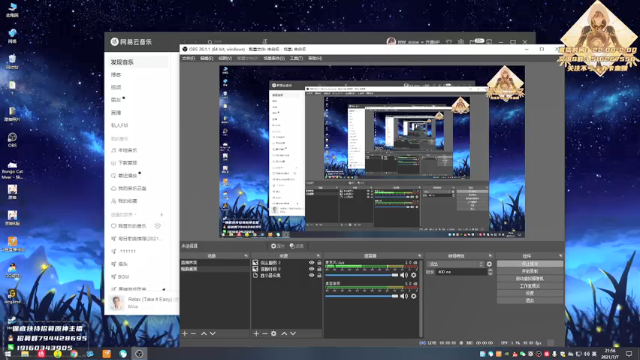This screenshot has height=360, width=640.
Task: Add a new source with the plus icon
Action: (256, 333)
